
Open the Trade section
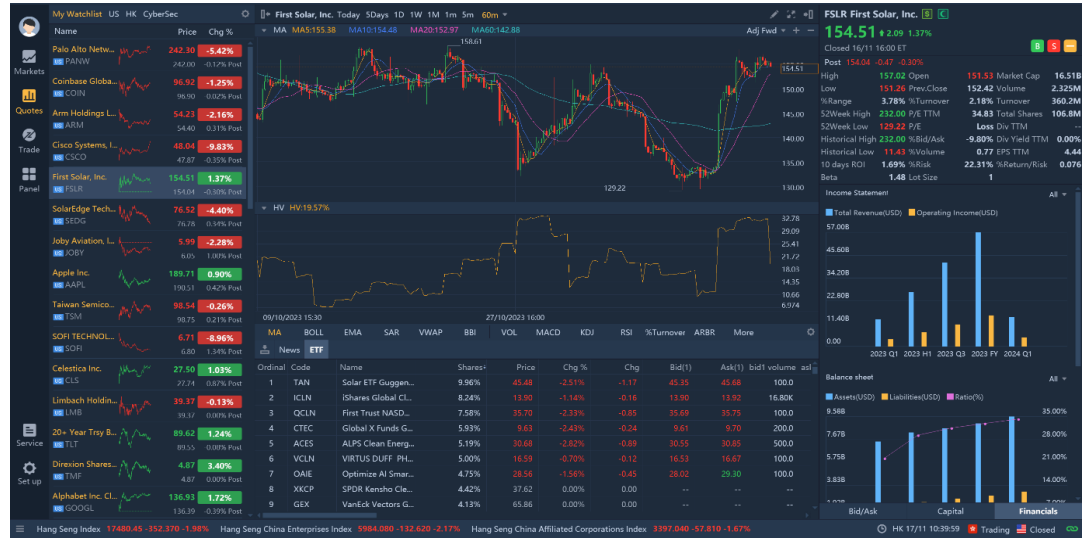coord(29,140)
